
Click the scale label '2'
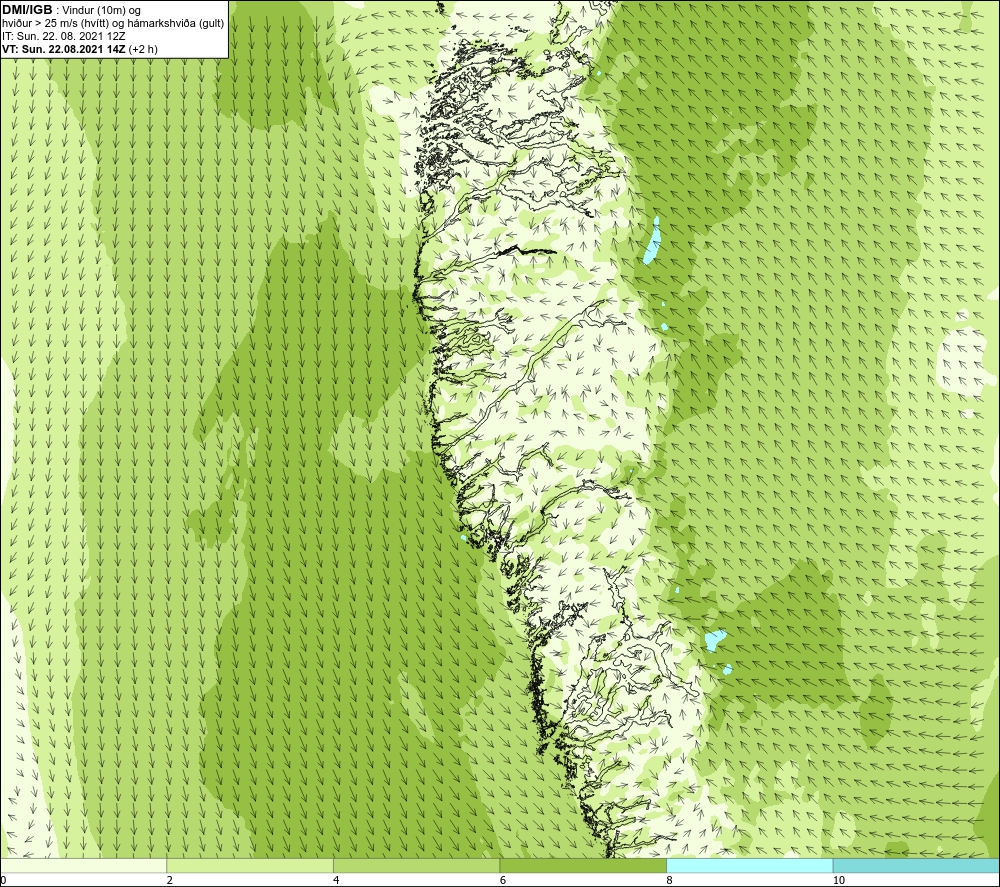coord(170,880)
